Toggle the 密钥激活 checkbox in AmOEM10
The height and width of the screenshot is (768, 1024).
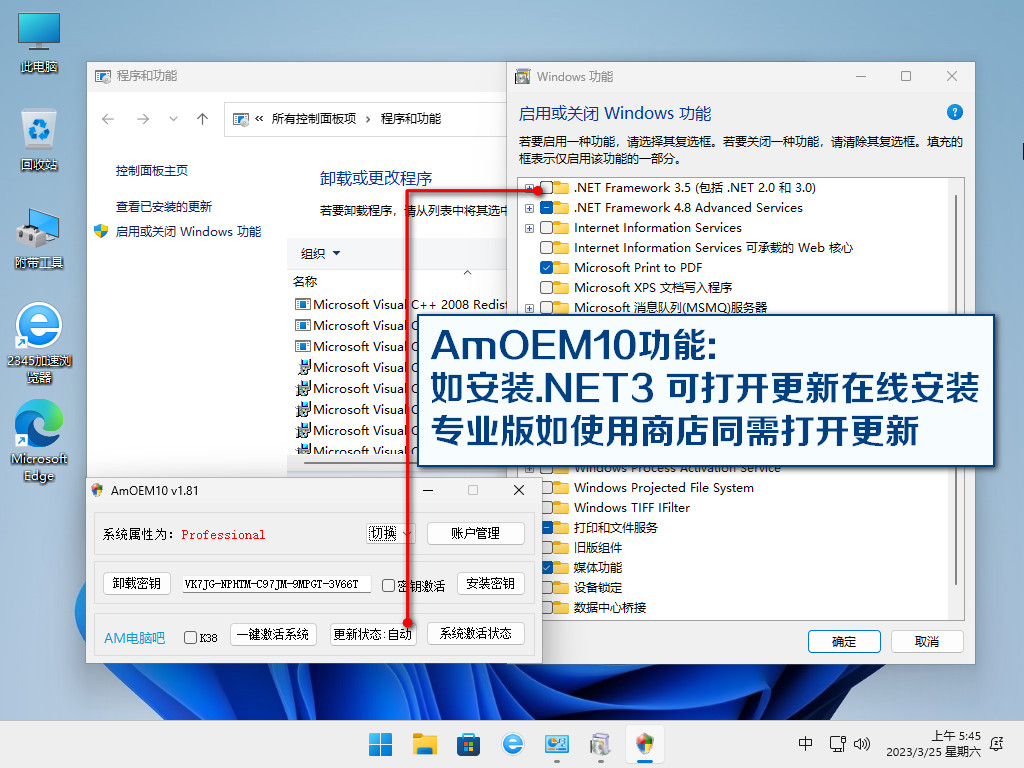388,586
